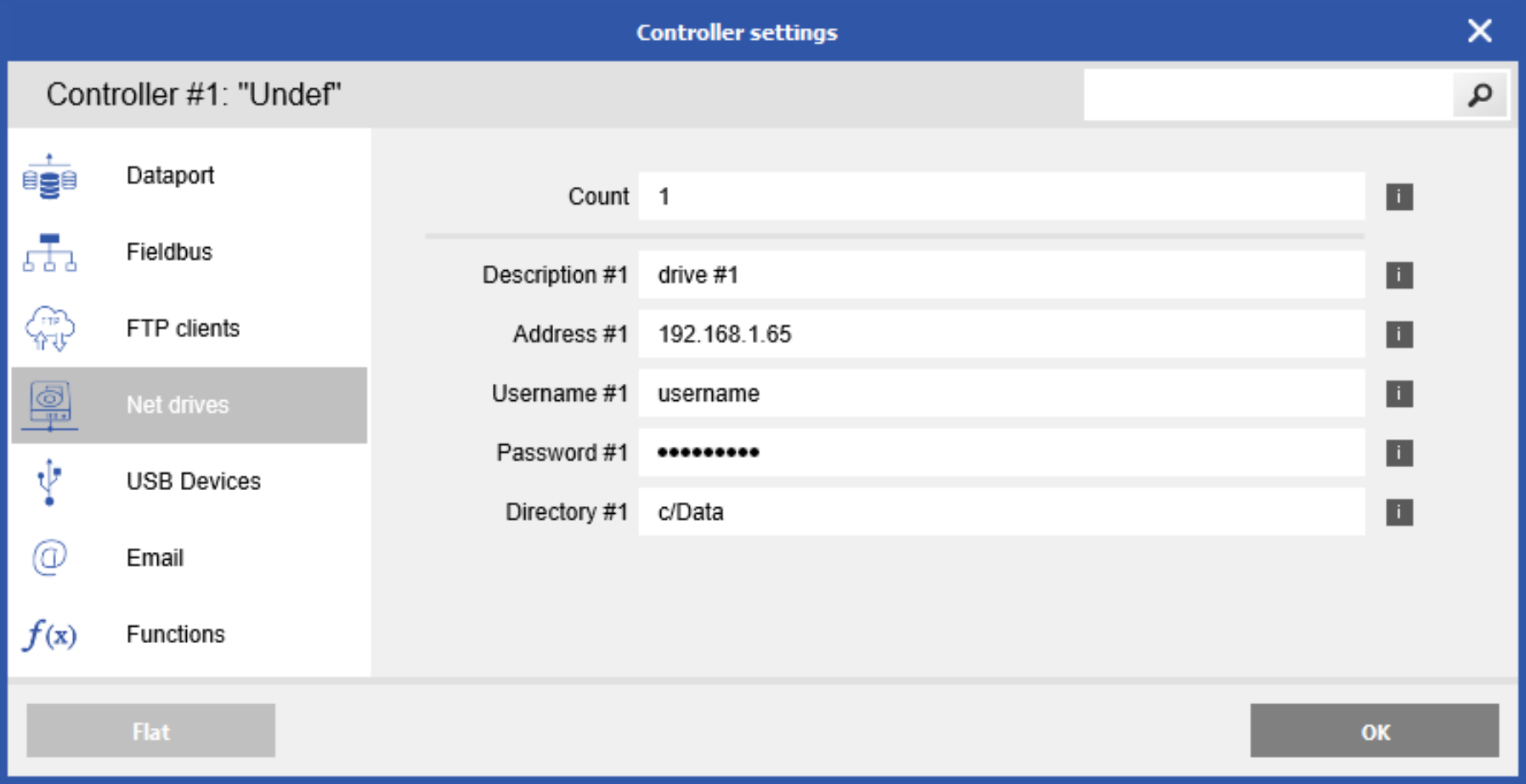This screenshot has width=1526, height=784.
Task: Click the Flat button
Action: click(150, 730)
